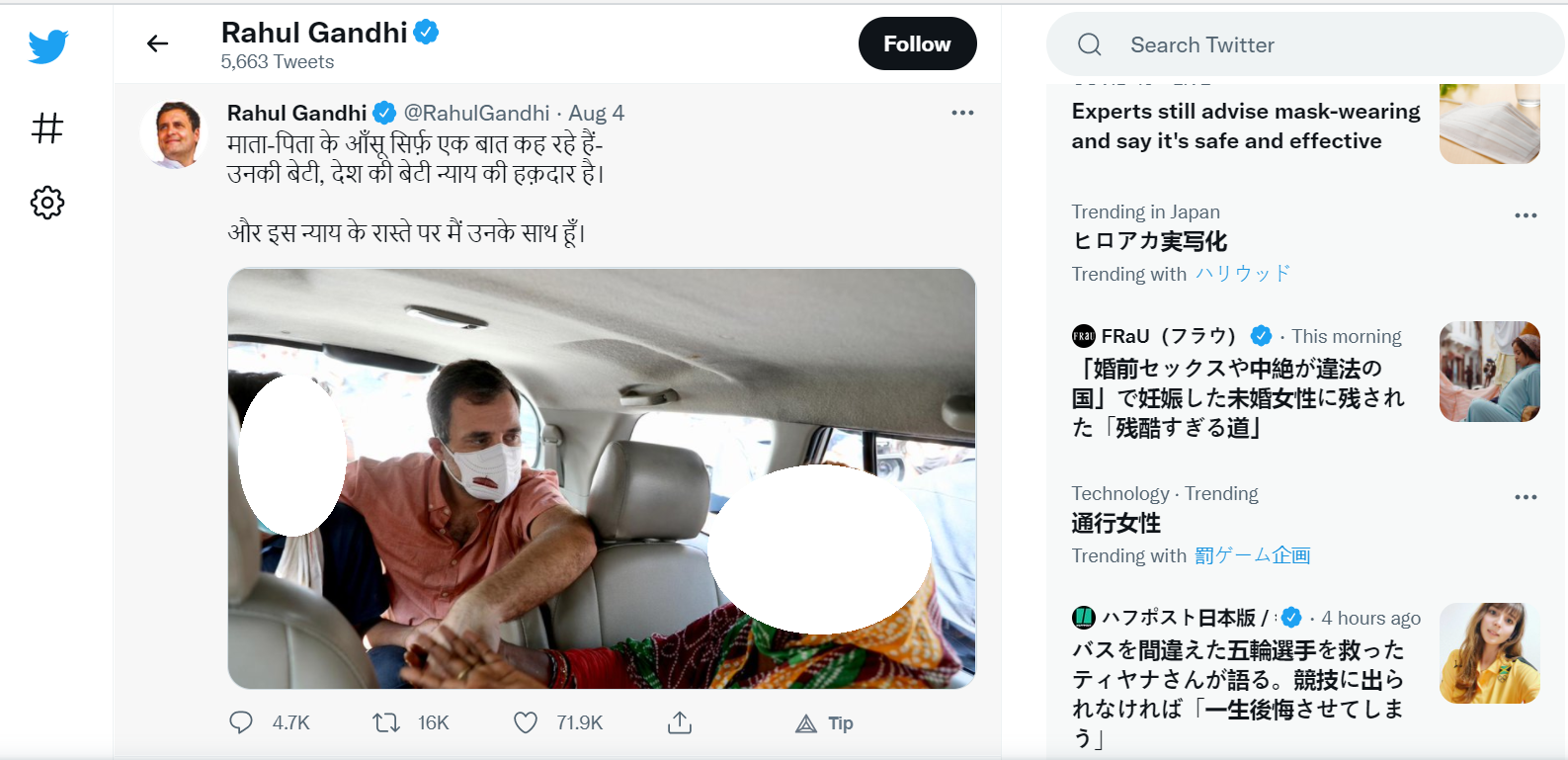Share the tweet via share icon

pos(680,722)
